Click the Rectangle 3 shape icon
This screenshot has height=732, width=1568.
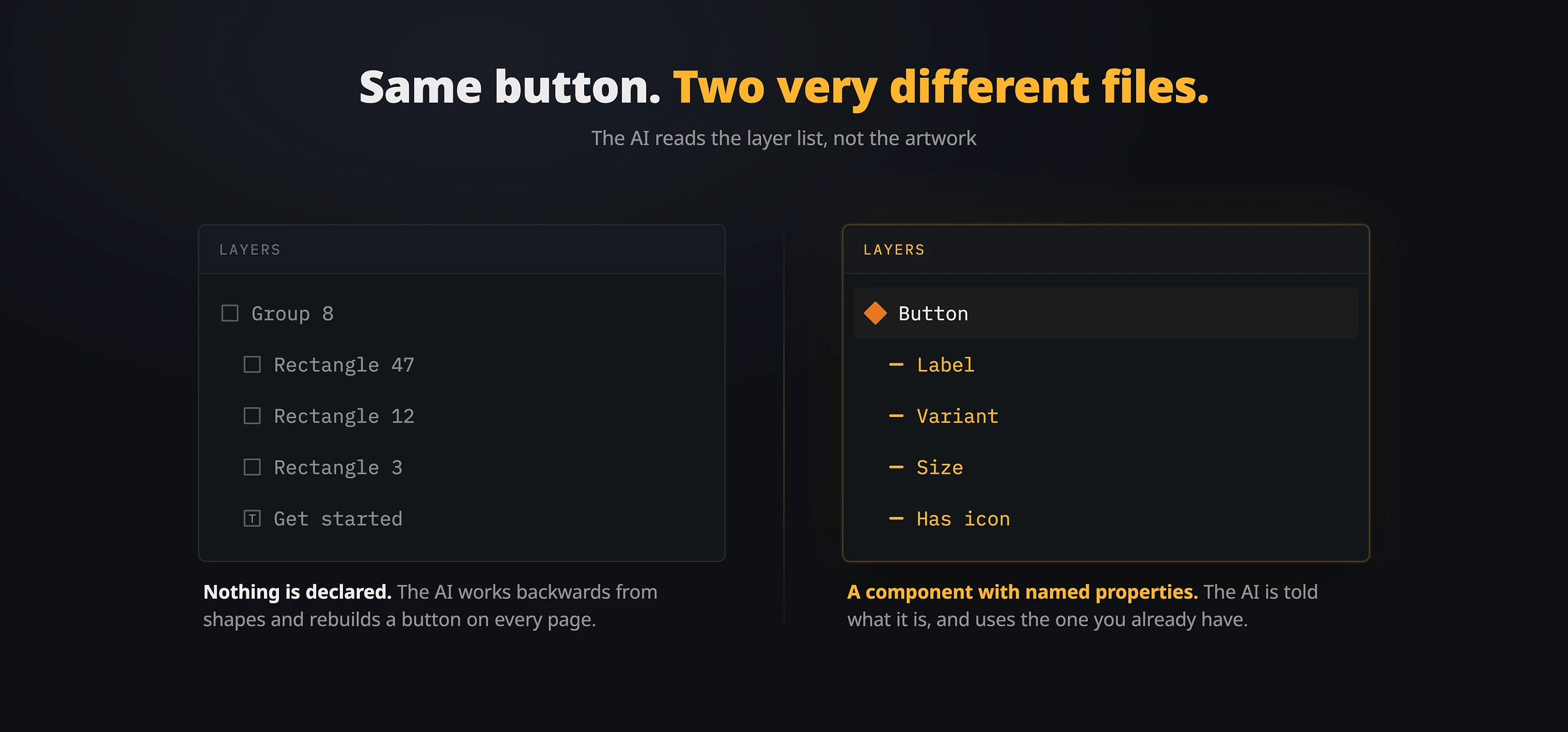click(252, 467)
